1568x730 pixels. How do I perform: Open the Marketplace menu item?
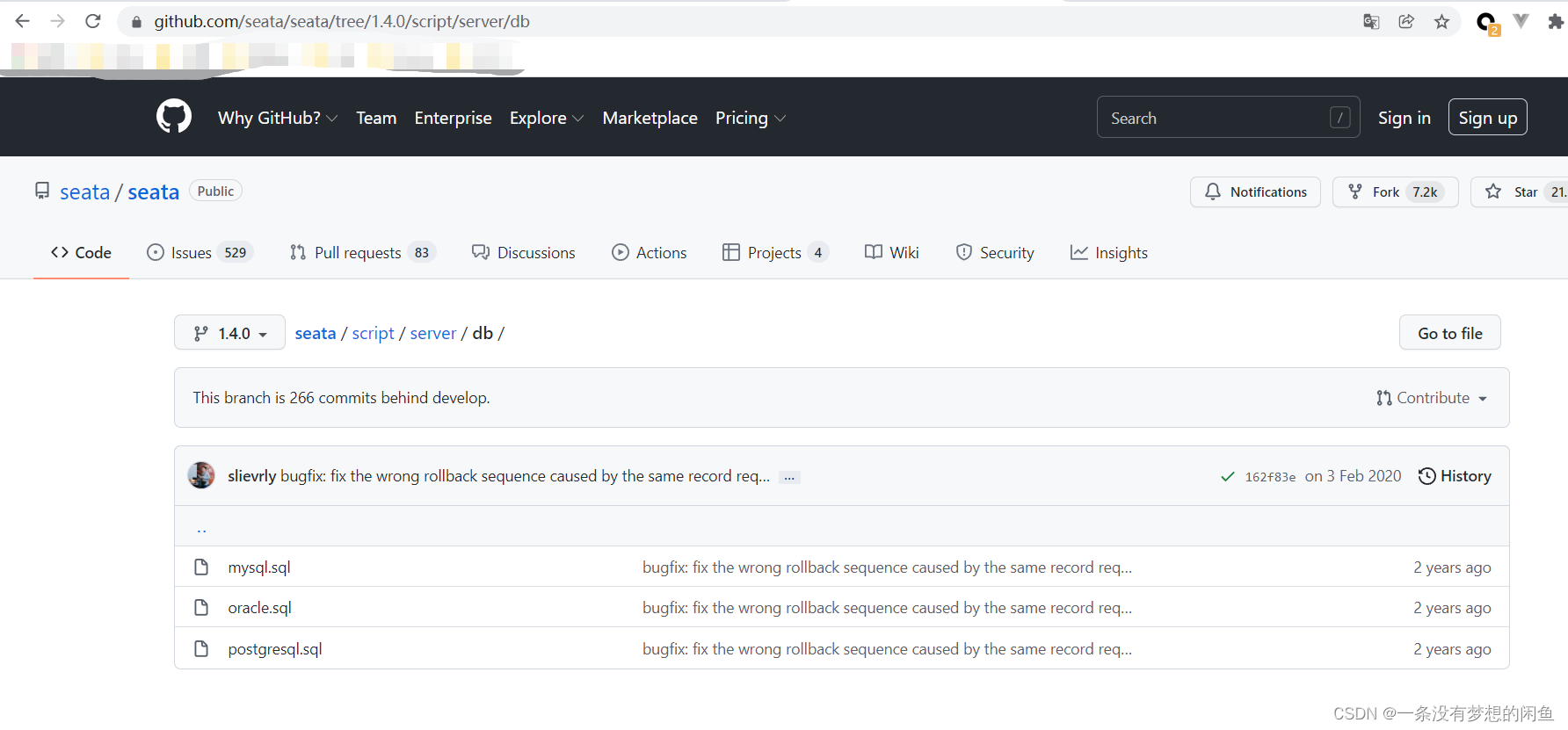tap(650, 118)
